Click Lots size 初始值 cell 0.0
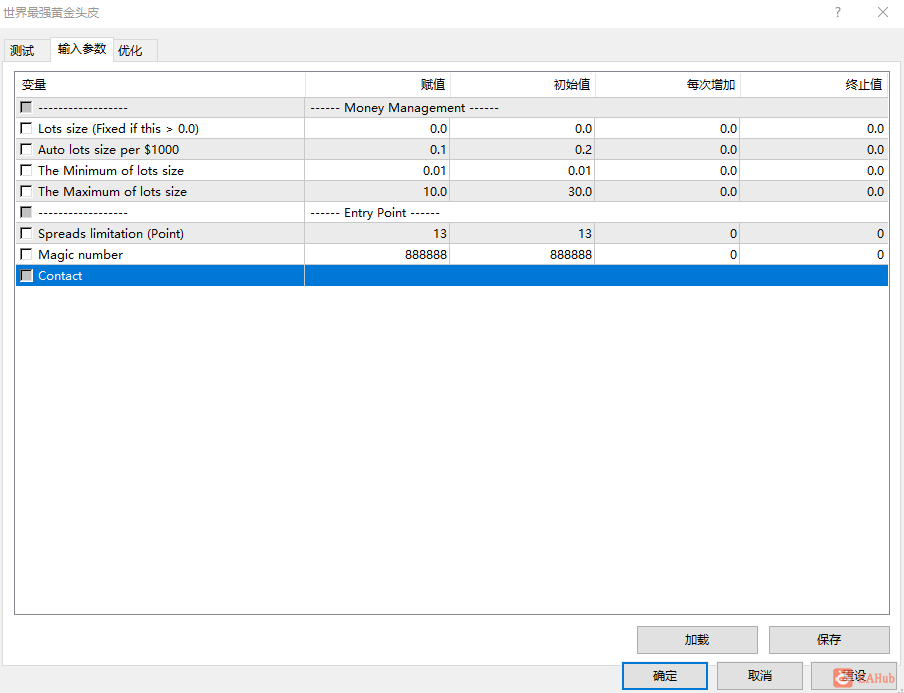904x693 pixels. pyautogui.click(x=523, y=129)
